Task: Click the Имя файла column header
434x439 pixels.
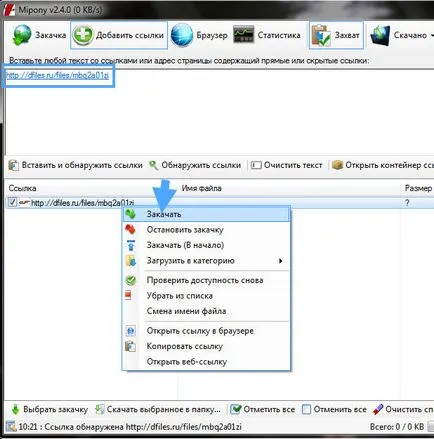Action: [201, 188]
